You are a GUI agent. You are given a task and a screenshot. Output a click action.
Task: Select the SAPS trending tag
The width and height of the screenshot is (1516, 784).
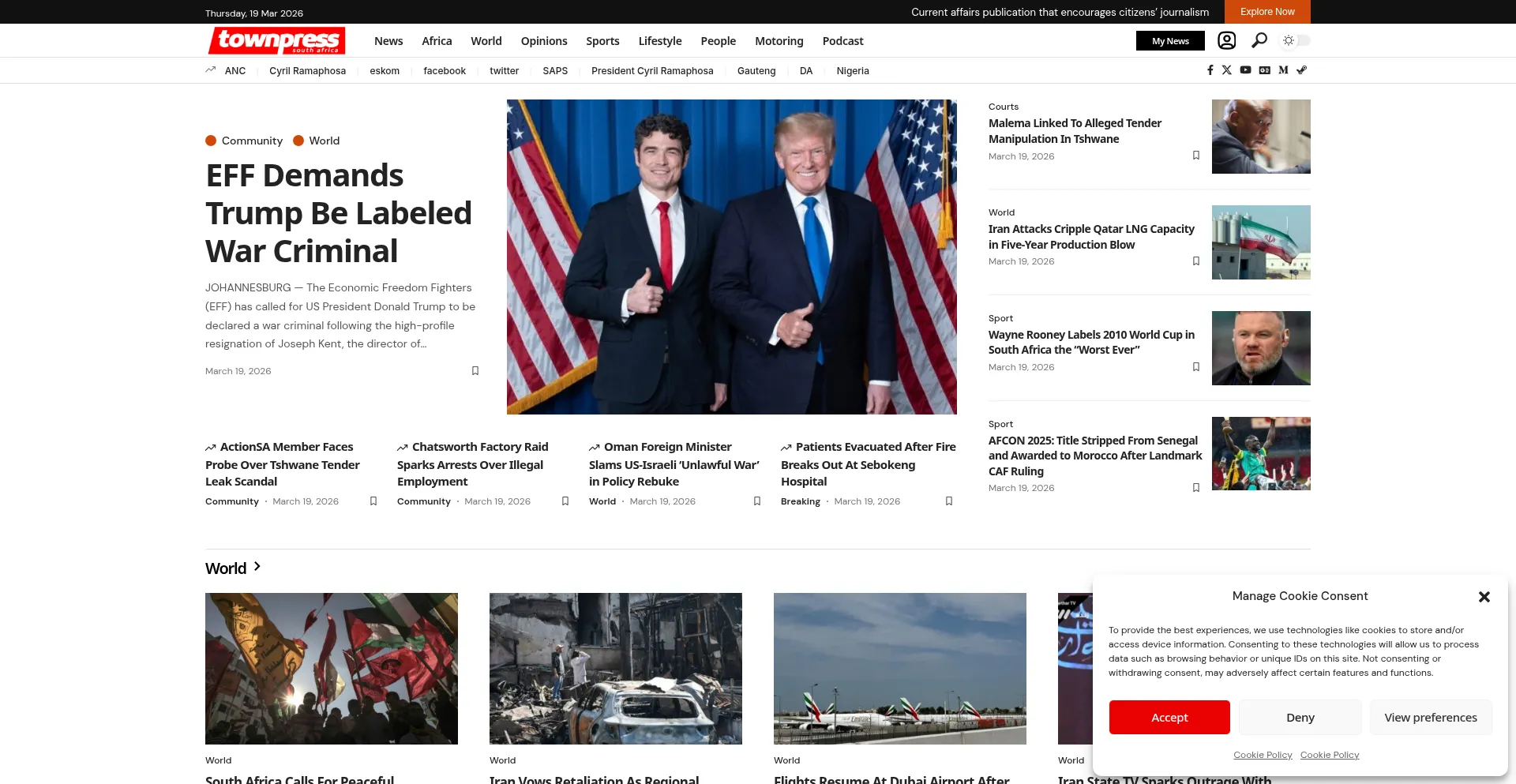tap(555, 71)
